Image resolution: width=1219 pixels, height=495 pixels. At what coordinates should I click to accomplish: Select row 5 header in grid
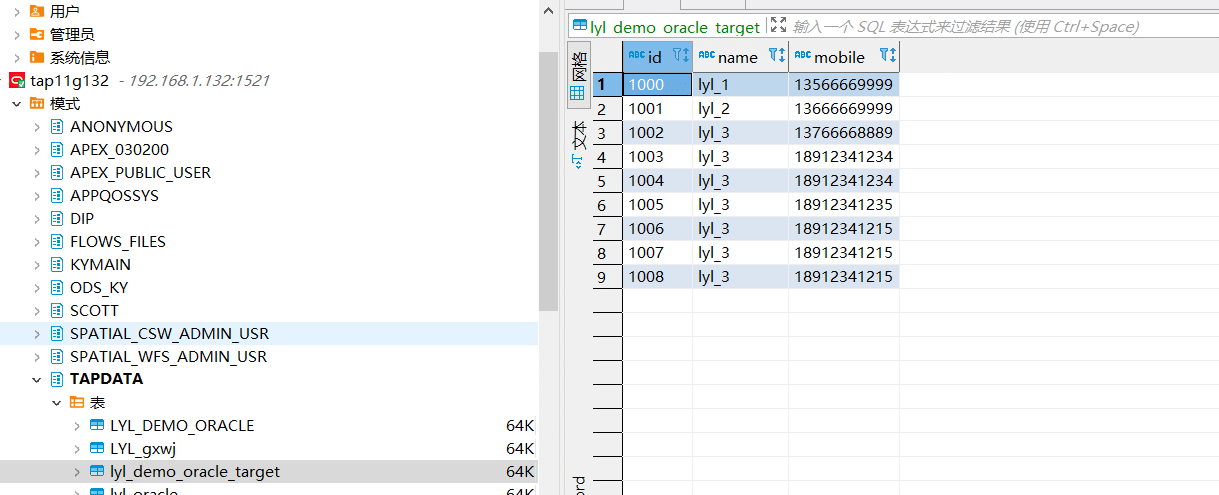tap(602, 181)
